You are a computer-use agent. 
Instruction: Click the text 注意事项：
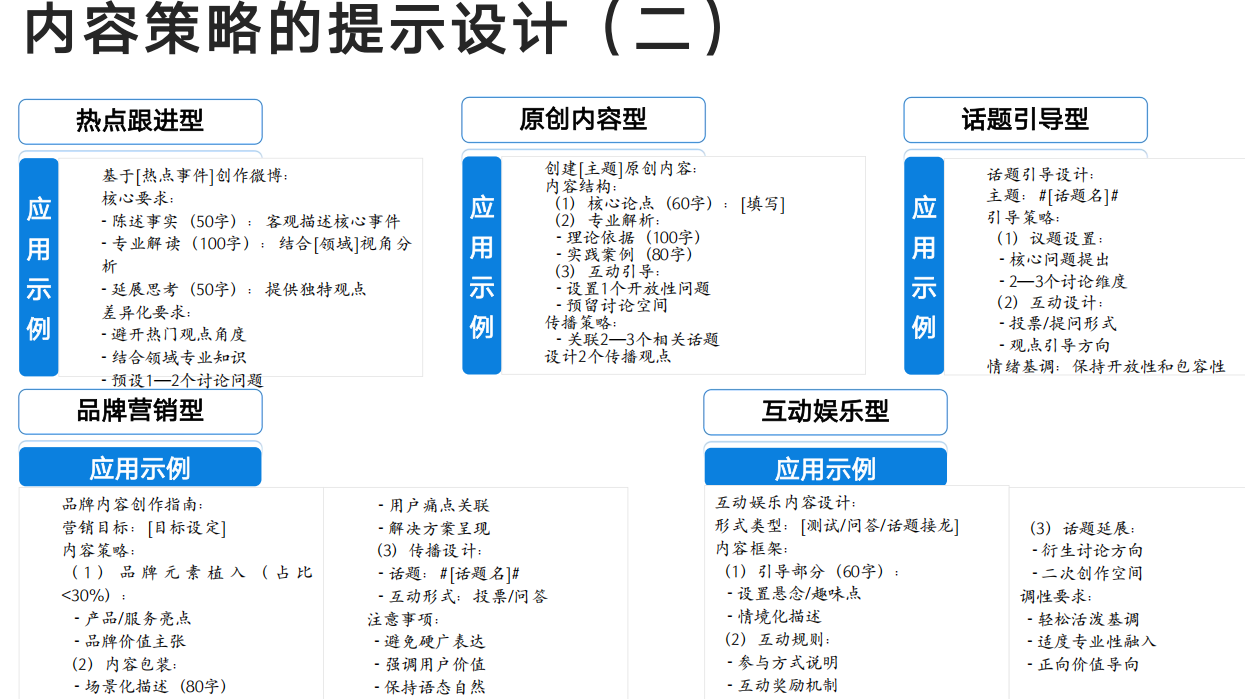[403, 619]
